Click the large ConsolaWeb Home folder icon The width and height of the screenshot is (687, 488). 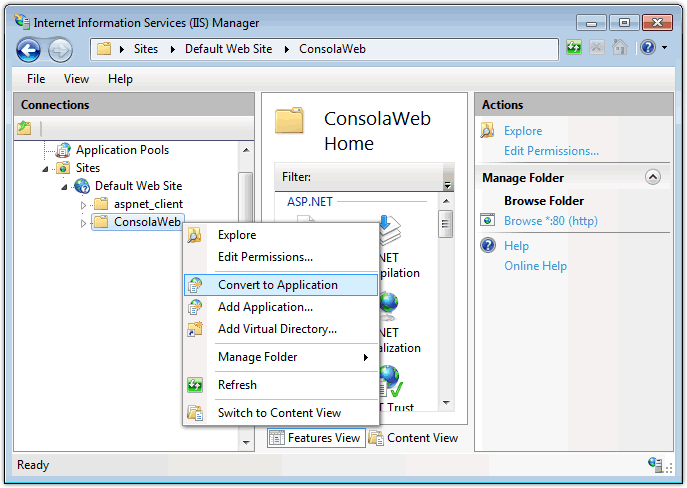click(289, 120)
